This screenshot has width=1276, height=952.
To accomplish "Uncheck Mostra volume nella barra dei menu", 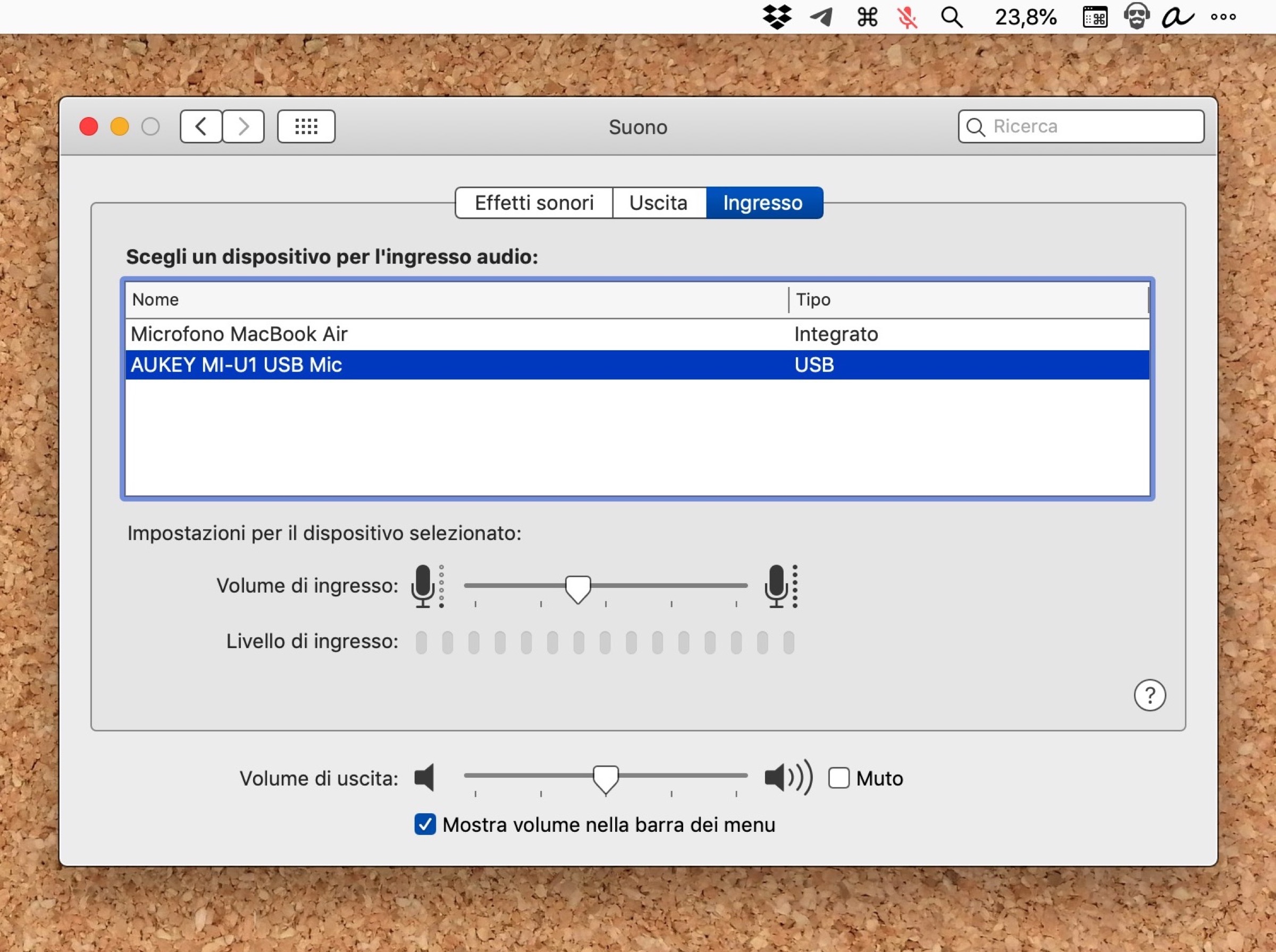I will [x=425, y=824].
